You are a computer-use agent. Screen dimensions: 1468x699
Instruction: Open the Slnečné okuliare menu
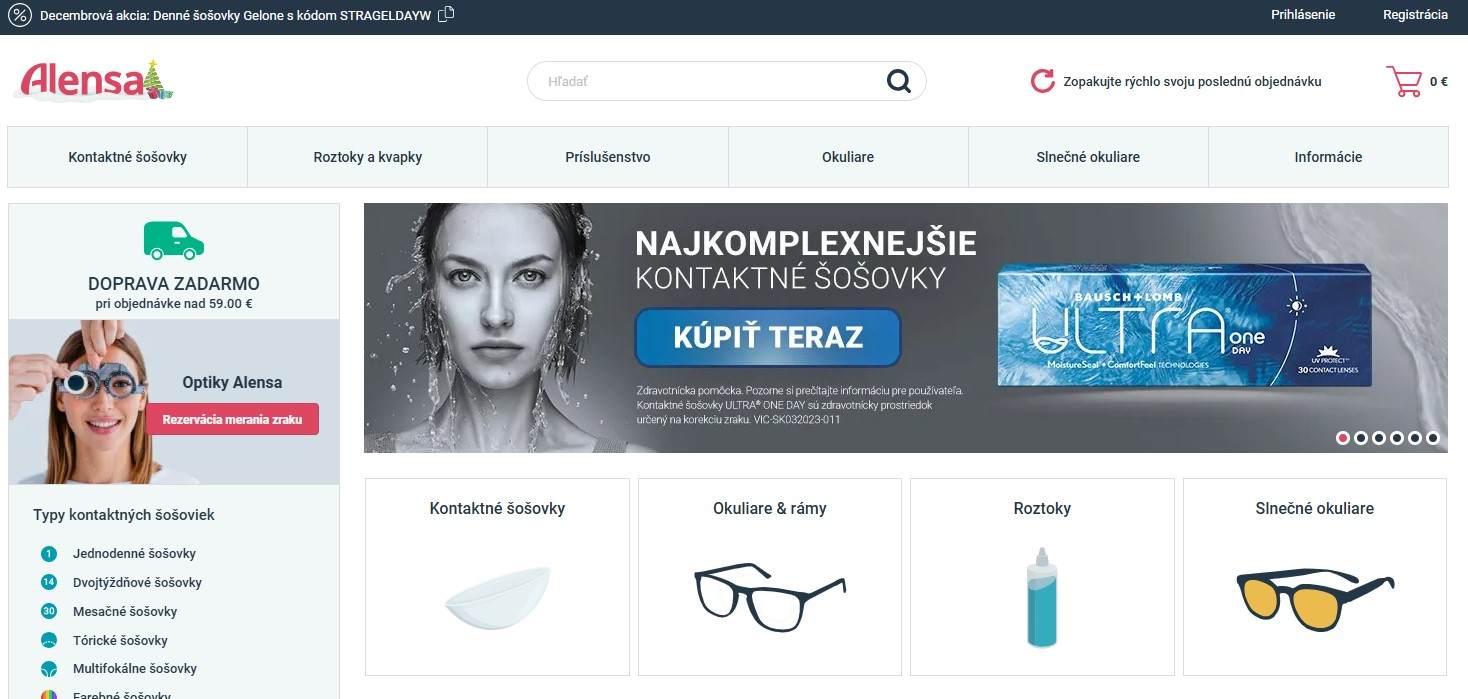[x=1088, y=157]
